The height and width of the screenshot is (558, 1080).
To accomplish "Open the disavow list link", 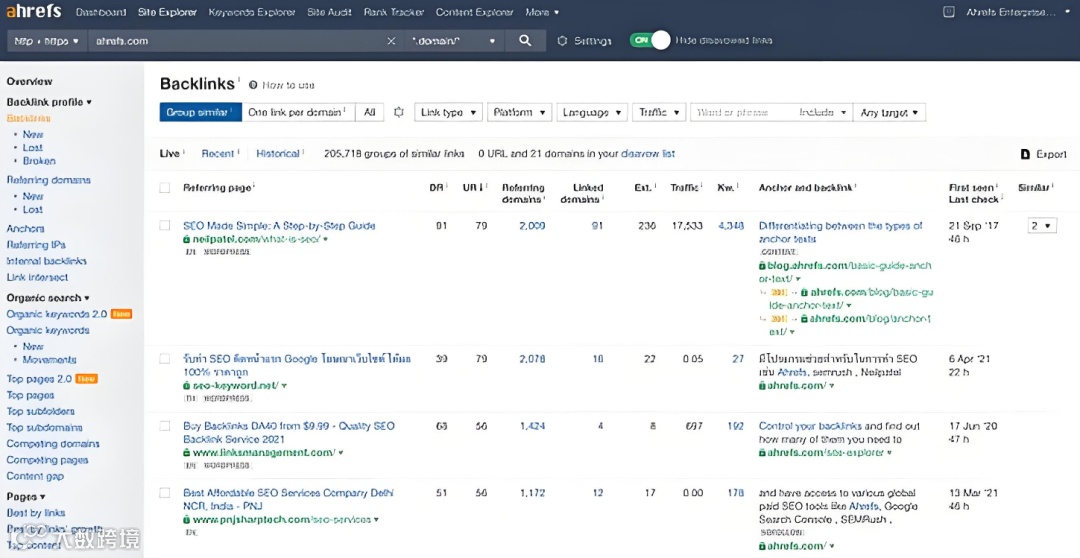I will (x=648, y=154).
